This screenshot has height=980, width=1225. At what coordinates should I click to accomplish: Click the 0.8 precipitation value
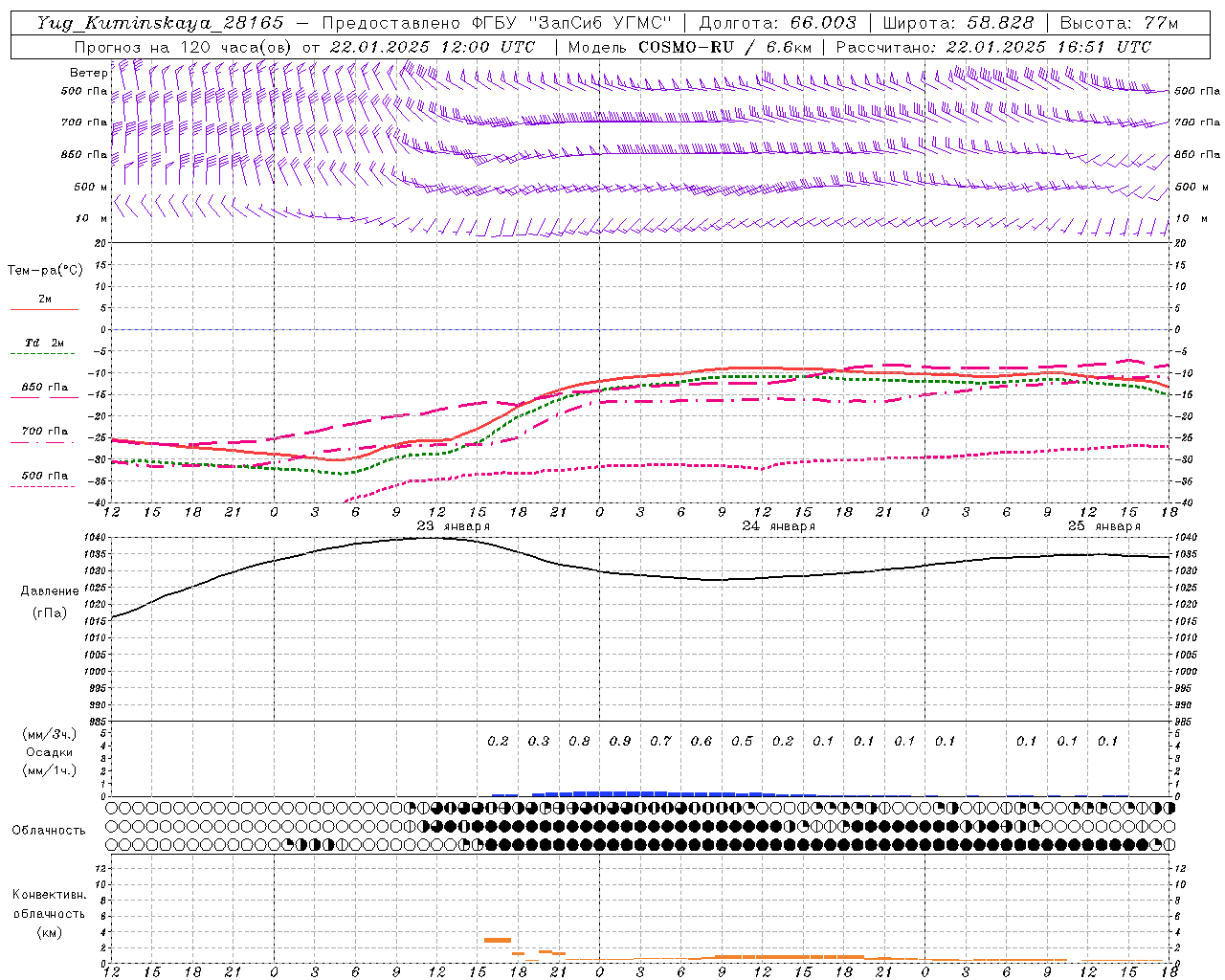pos(579,742)
